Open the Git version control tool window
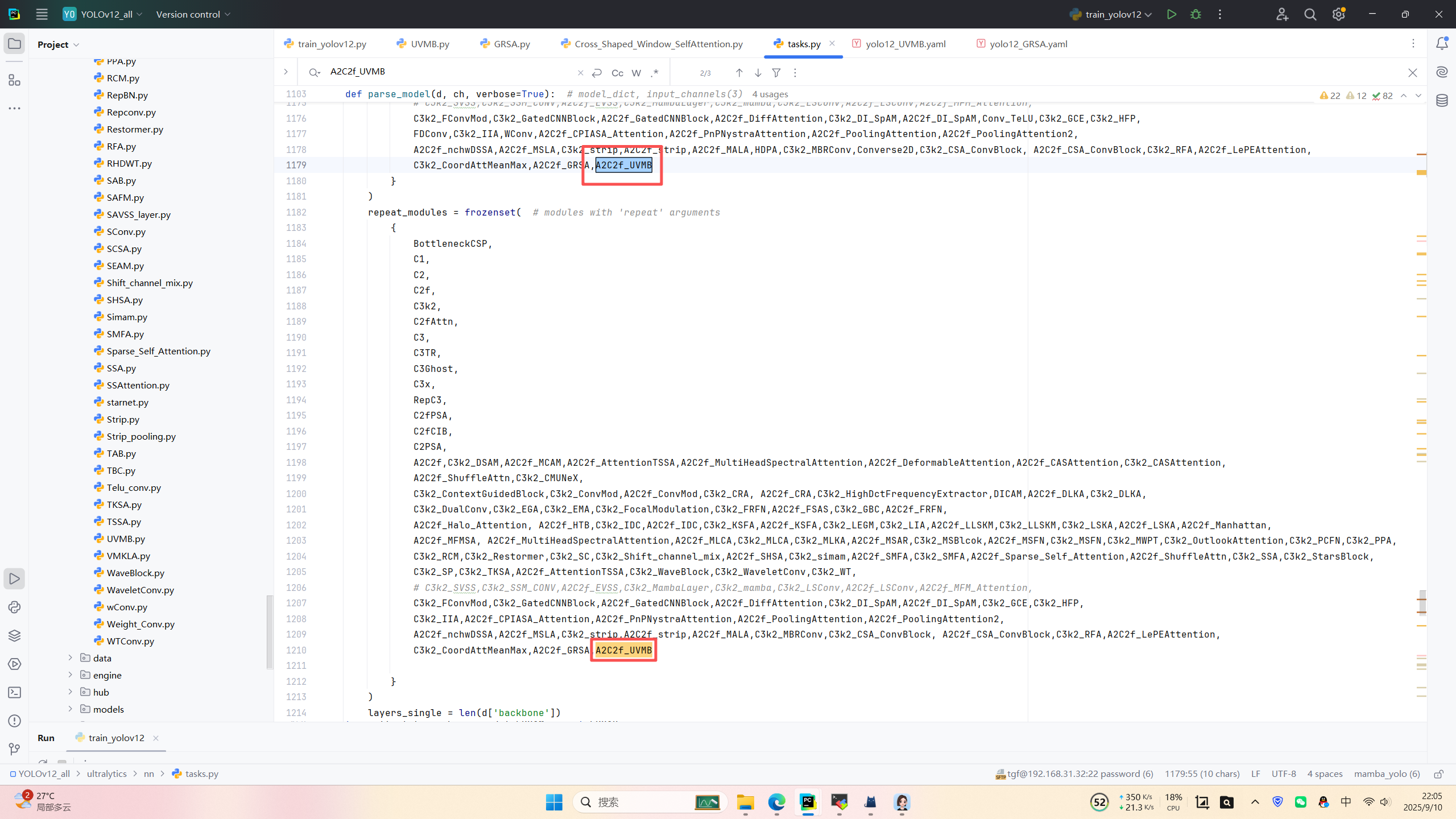Screen dimensions: 1456x819 (x=15, y=749)
